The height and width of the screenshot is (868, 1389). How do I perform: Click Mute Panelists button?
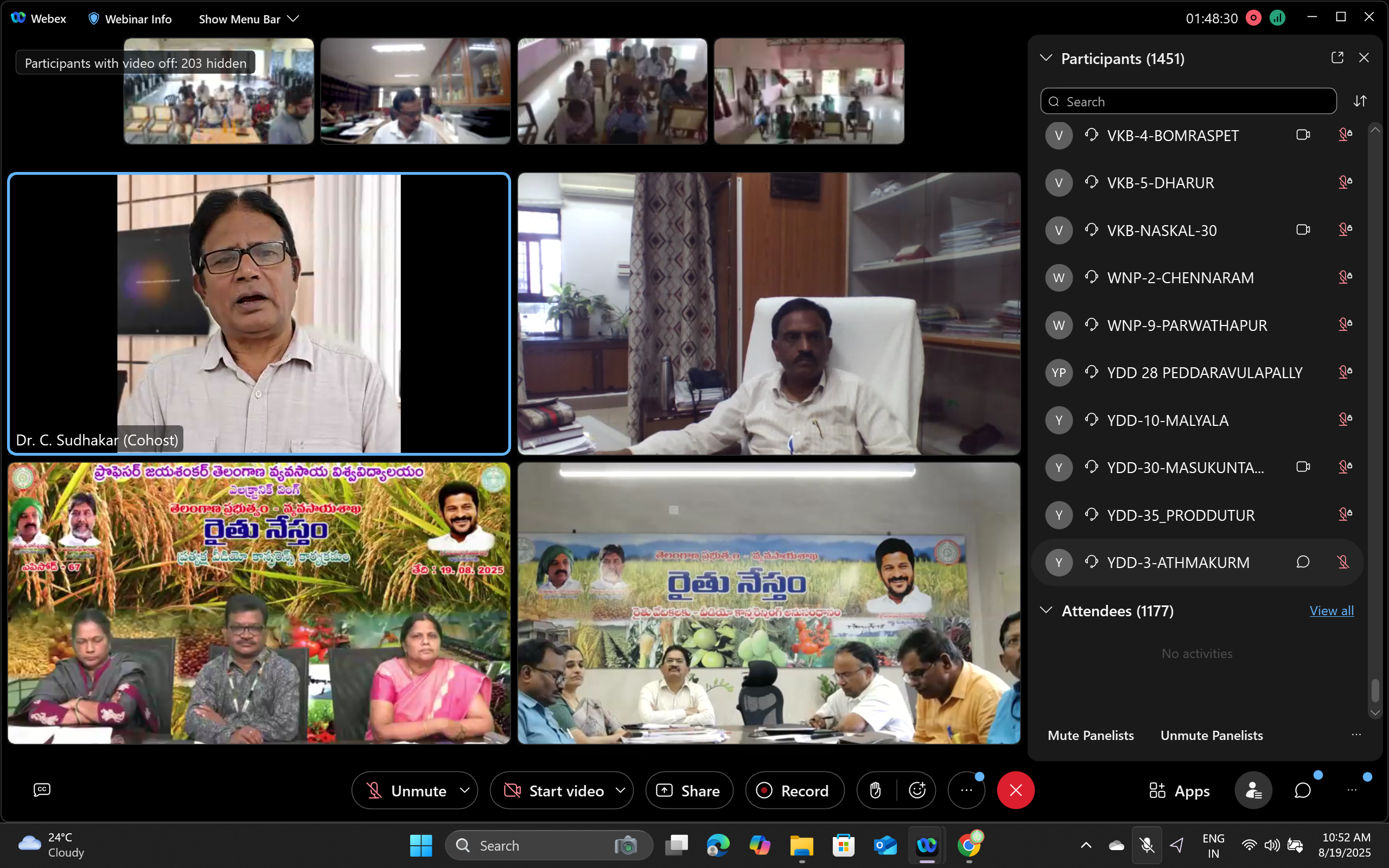point(1090,735)
